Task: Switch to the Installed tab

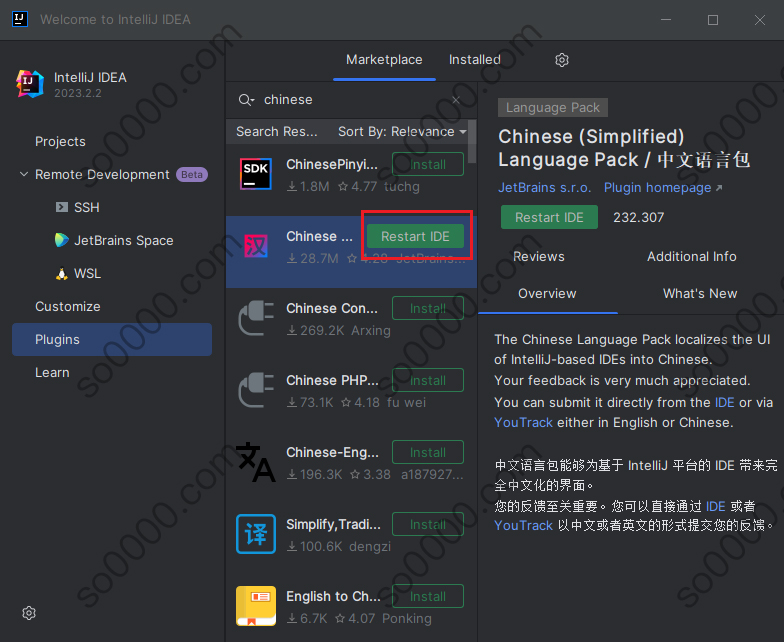Action: (474, 60)
